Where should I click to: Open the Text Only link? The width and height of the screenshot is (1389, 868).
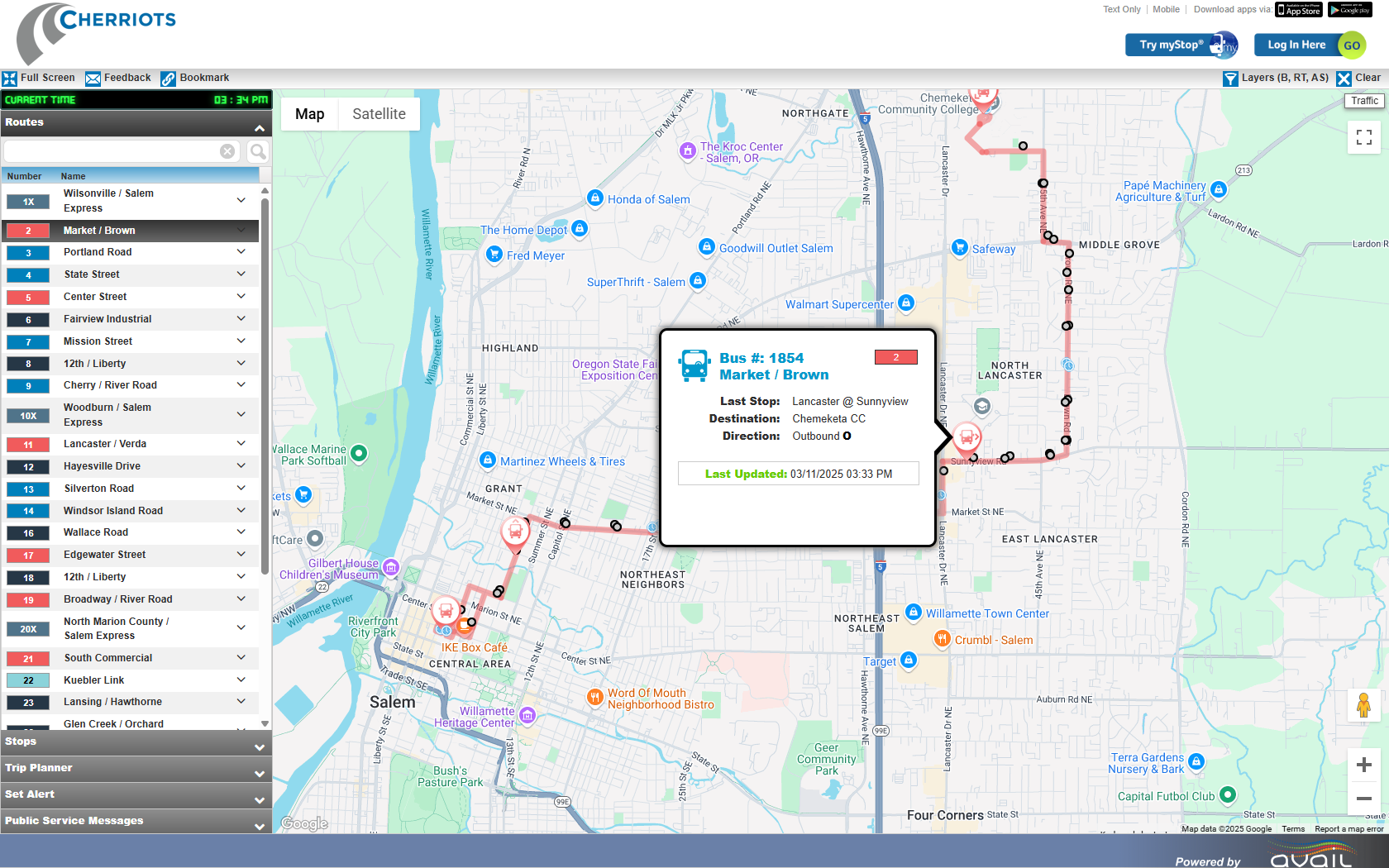point(1121,10)
